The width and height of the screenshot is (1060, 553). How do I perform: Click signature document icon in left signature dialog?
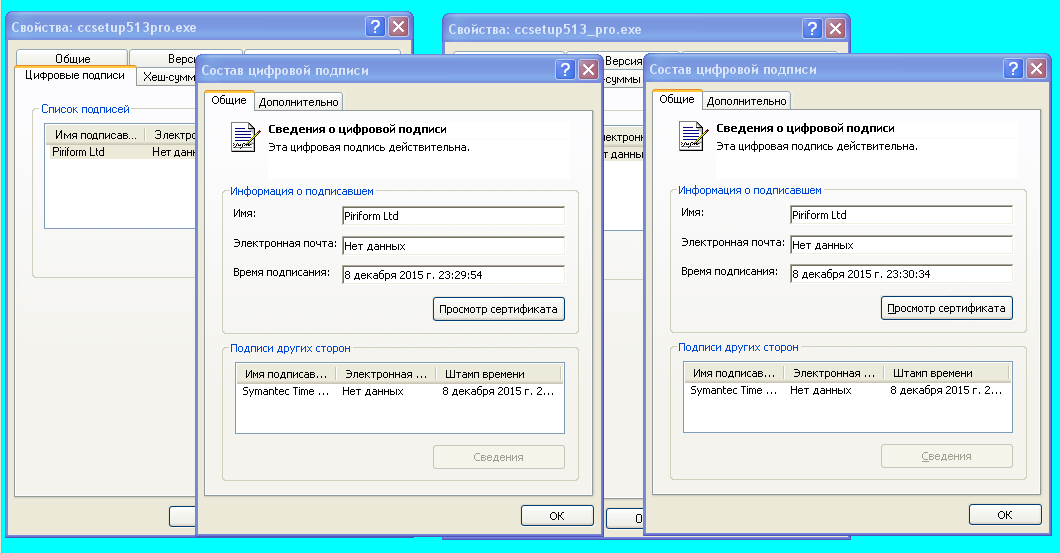[245, 137]
